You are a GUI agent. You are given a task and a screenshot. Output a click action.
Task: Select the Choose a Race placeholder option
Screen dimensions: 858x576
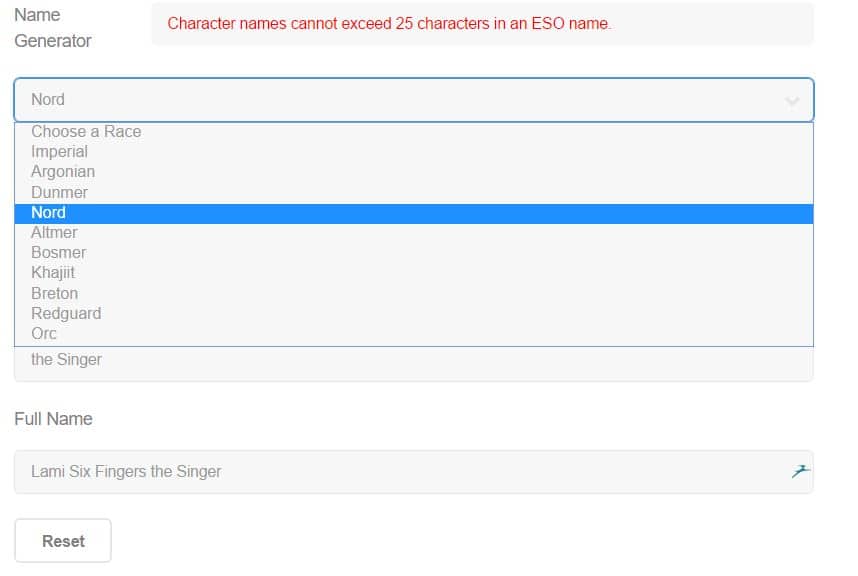point(414,132)
